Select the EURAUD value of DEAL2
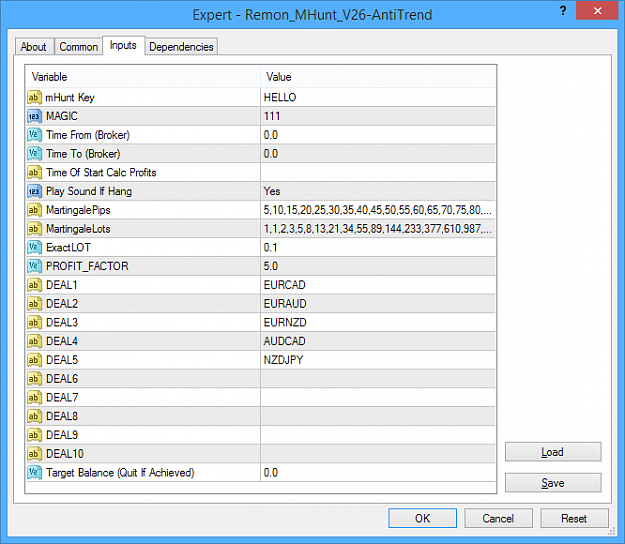 (378, 304)
